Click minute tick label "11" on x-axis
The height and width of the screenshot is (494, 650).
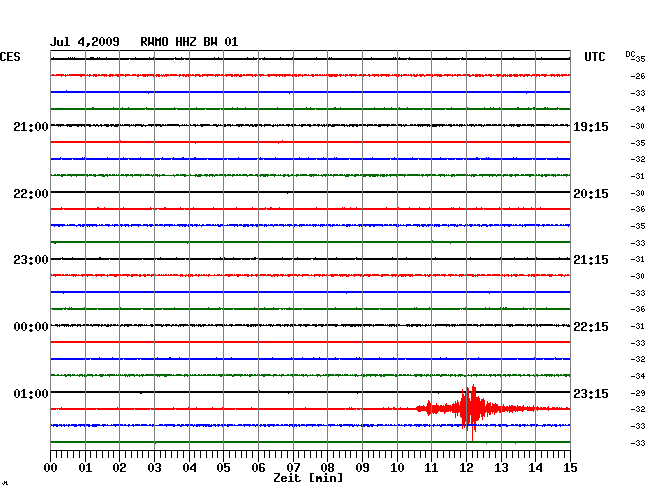pyautogui.click(x=432, y=467)
